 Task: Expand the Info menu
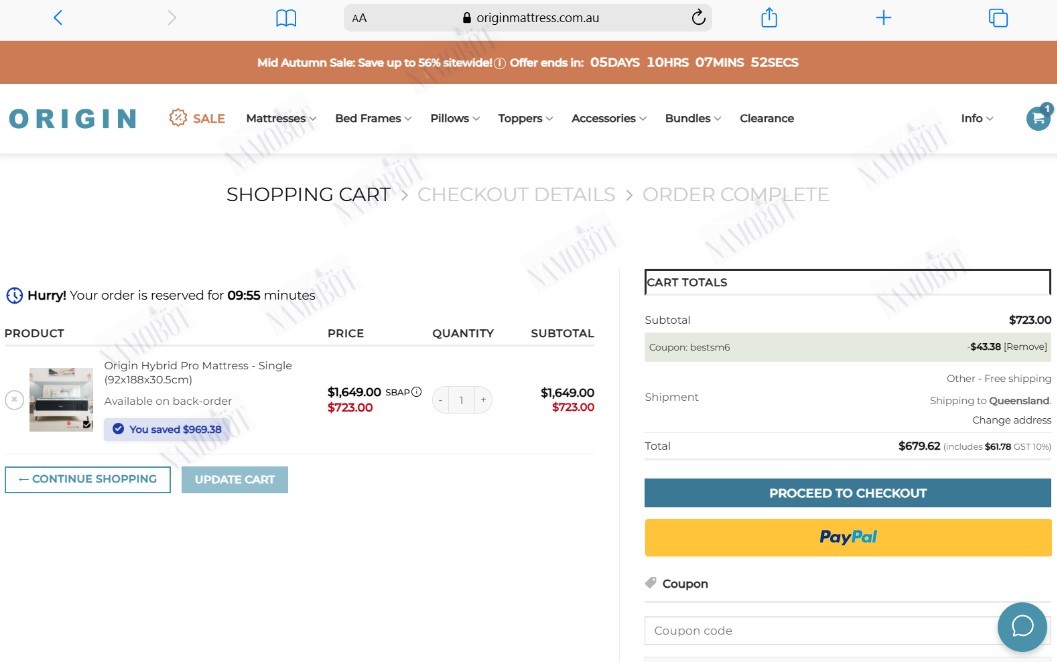coord(977,118)
